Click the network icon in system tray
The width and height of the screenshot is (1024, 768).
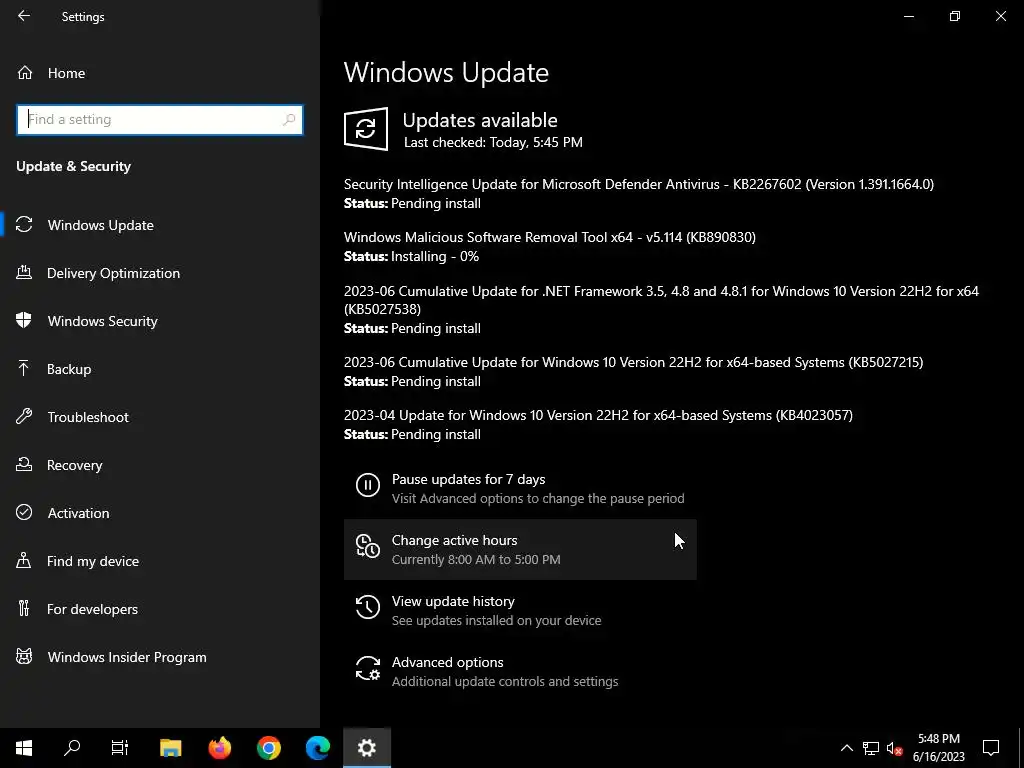pos(871,748)
